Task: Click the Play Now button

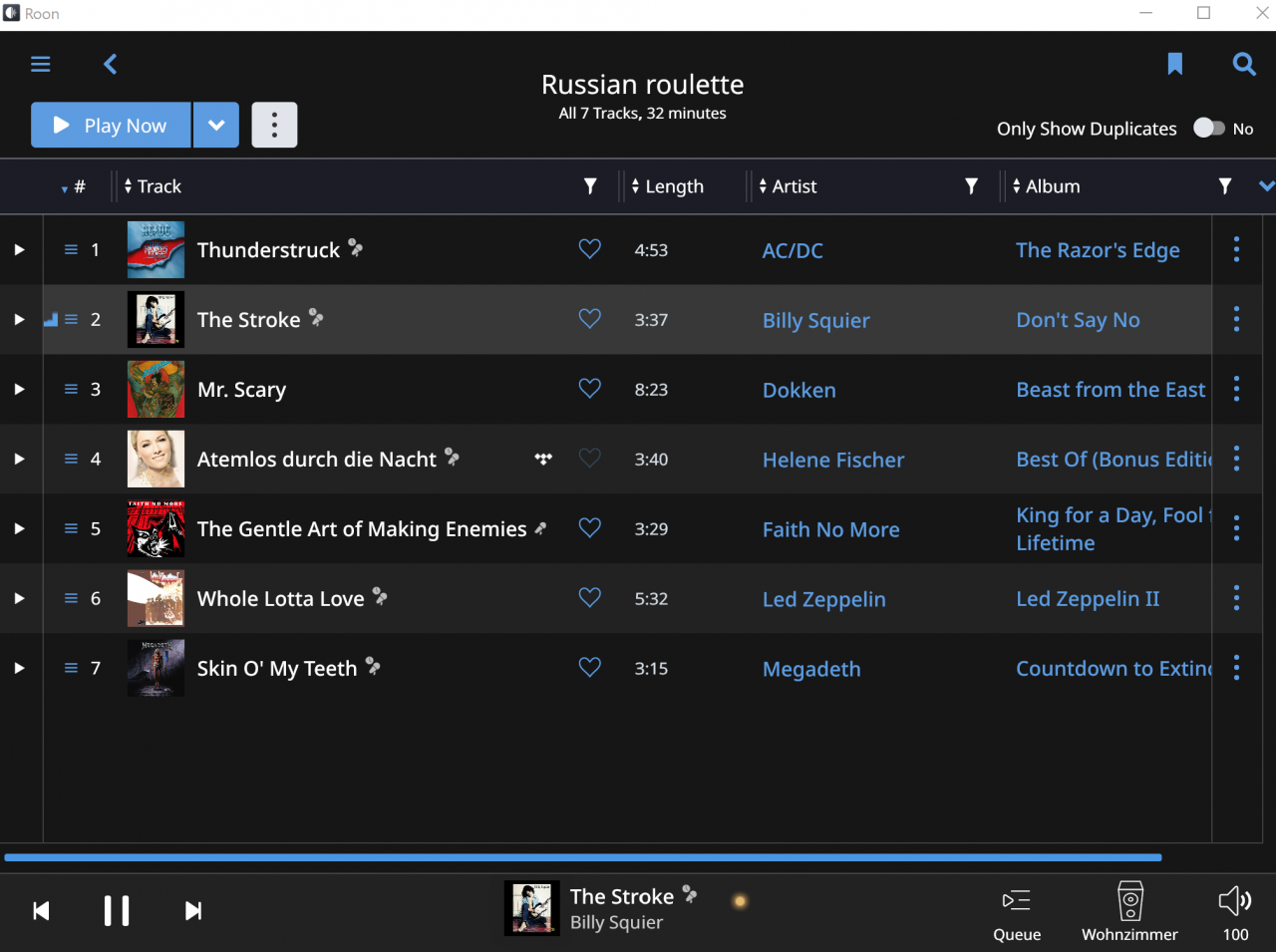Action: pos(111,125)
